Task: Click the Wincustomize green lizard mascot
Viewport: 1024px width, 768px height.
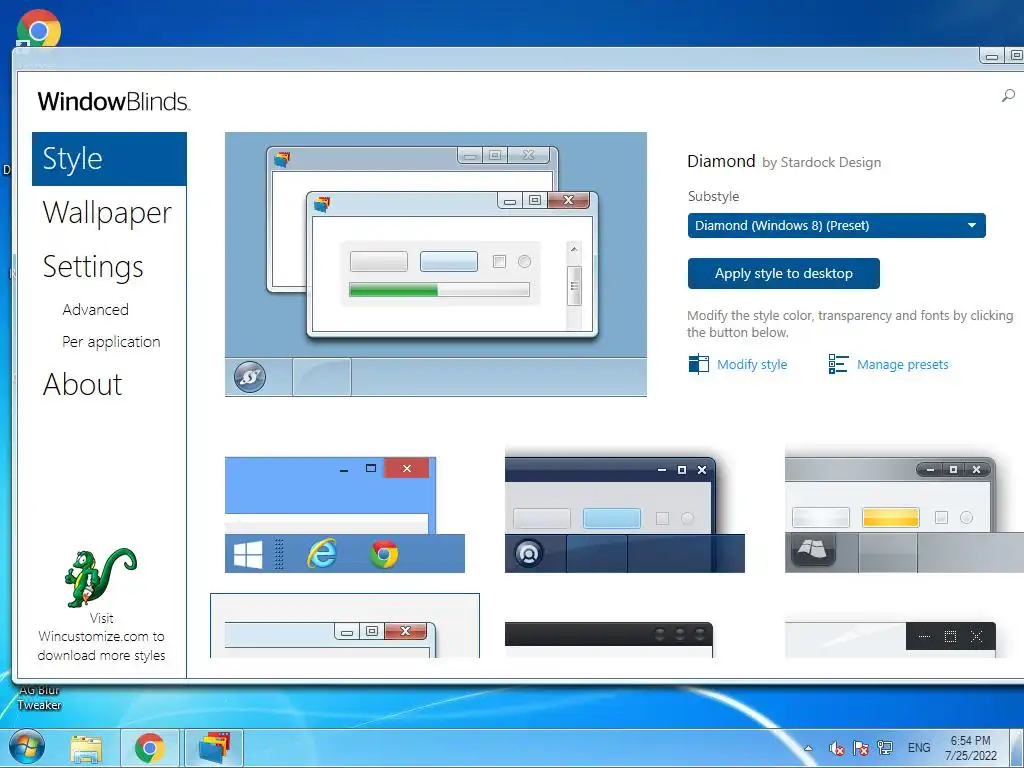Action: (x=101, y=577)
